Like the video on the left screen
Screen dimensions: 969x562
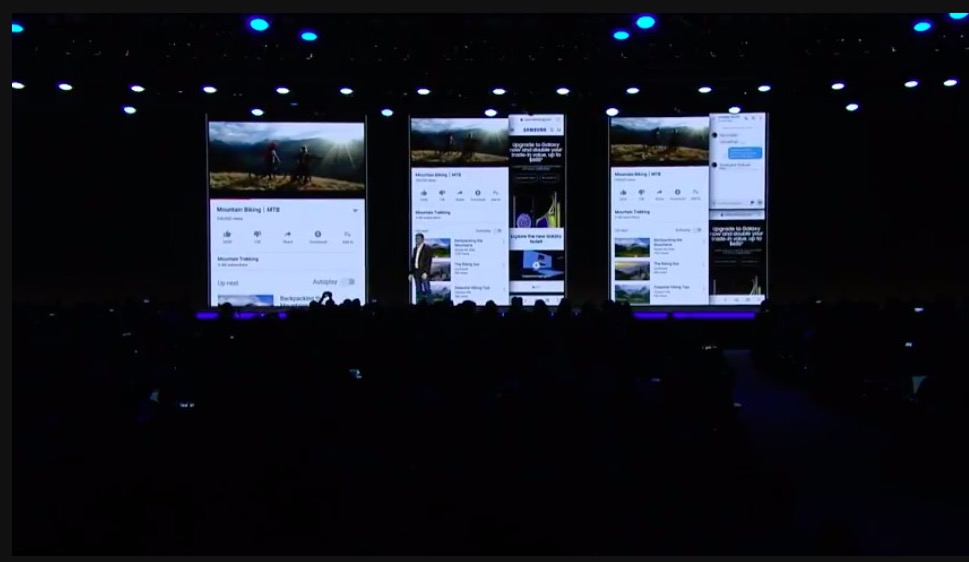pos(227,236)
